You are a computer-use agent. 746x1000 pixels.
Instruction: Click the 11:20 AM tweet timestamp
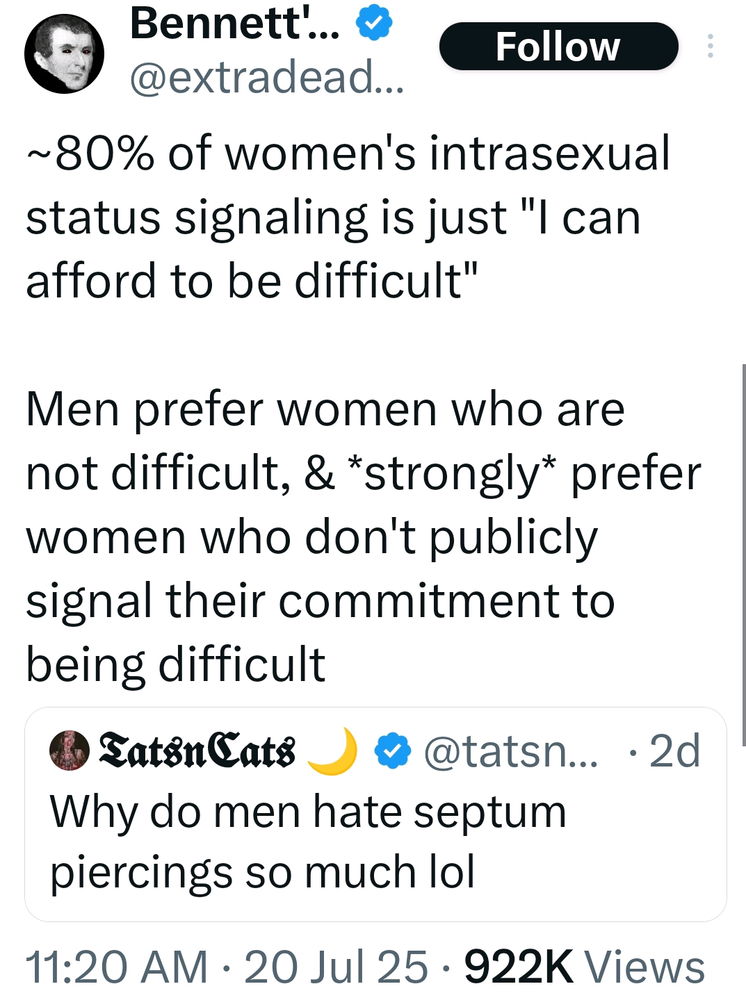[x=117, y=967]
